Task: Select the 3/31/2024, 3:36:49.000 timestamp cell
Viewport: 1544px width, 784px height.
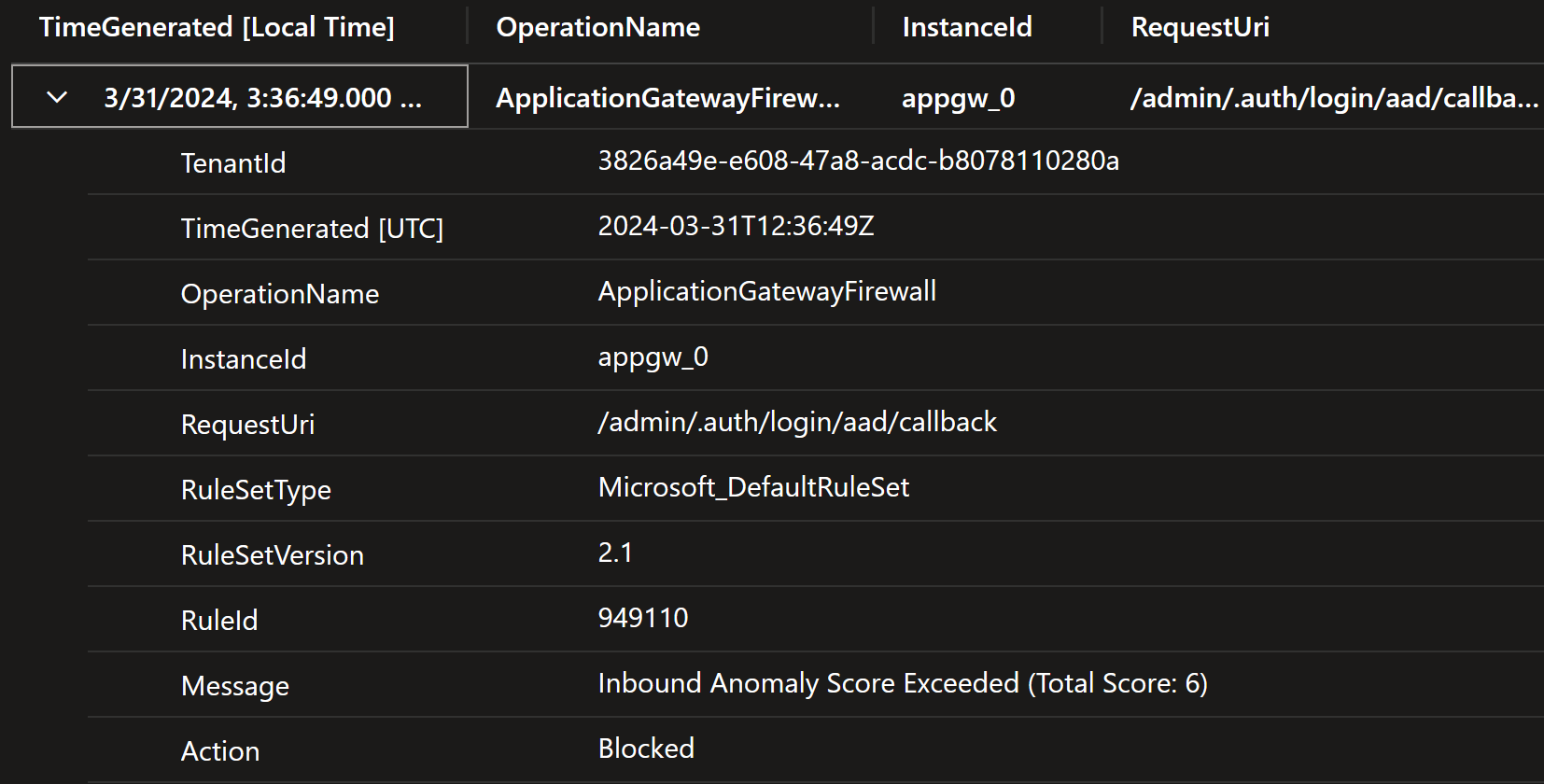Action: (263, 97)
